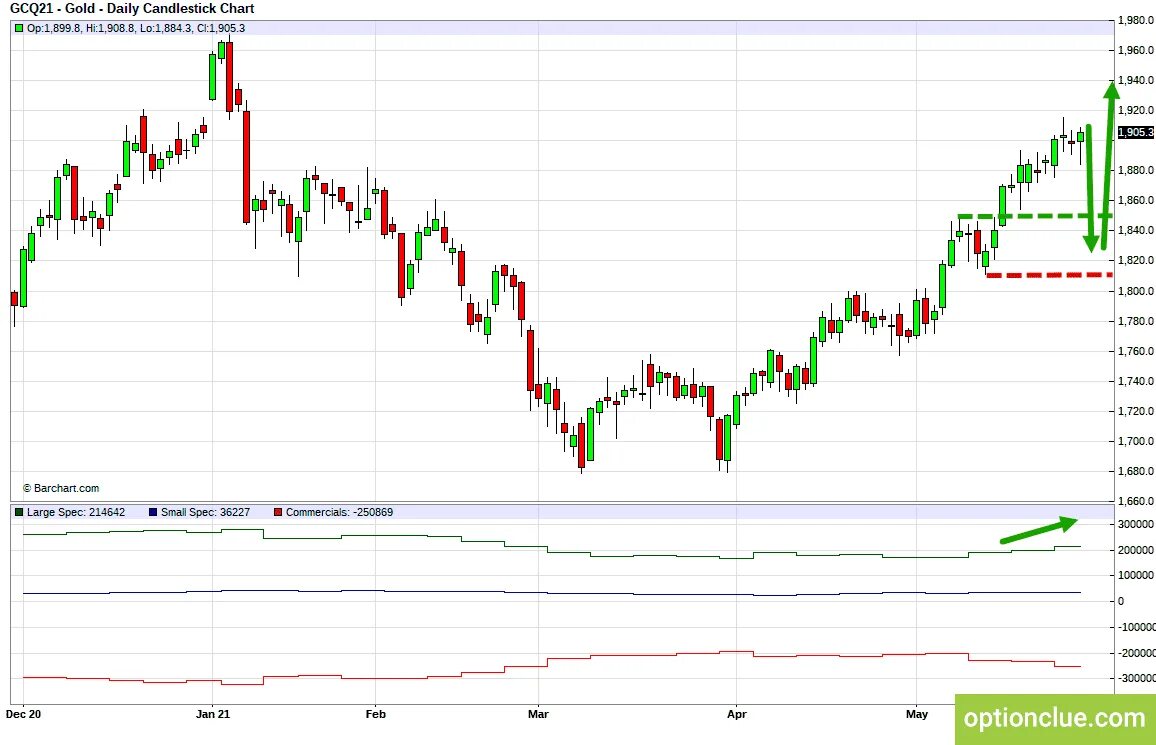Click the Commercials: -250869 label

tap(339, 512)
